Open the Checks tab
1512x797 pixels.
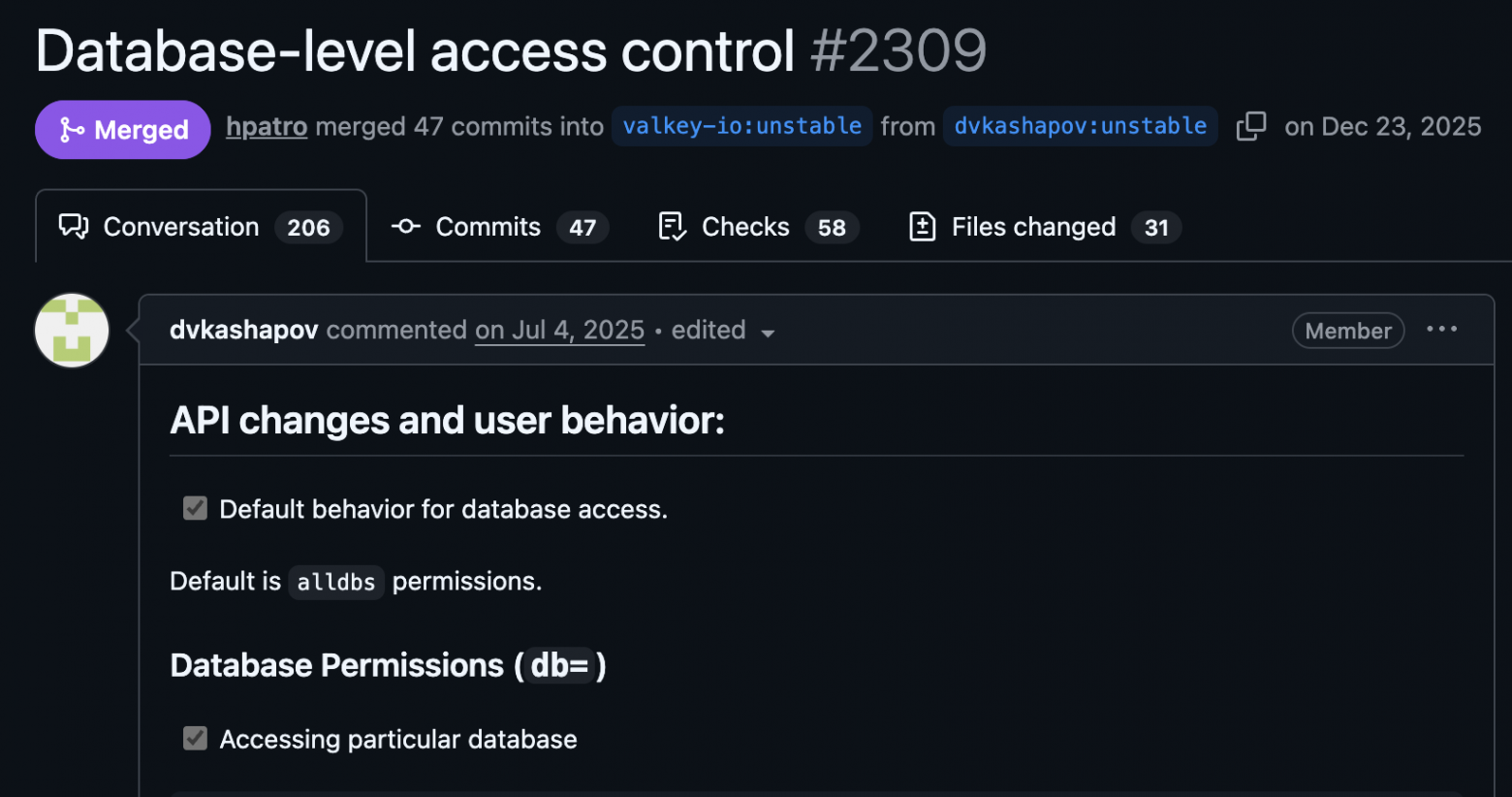pyautogui.click(x=759, y=227)
